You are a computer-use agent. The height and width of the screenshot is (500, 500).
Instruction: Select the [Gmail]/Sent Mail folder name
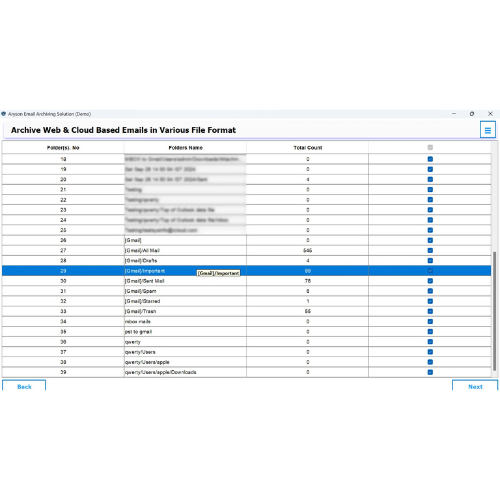pyautogui.click(x=145, y=281)
